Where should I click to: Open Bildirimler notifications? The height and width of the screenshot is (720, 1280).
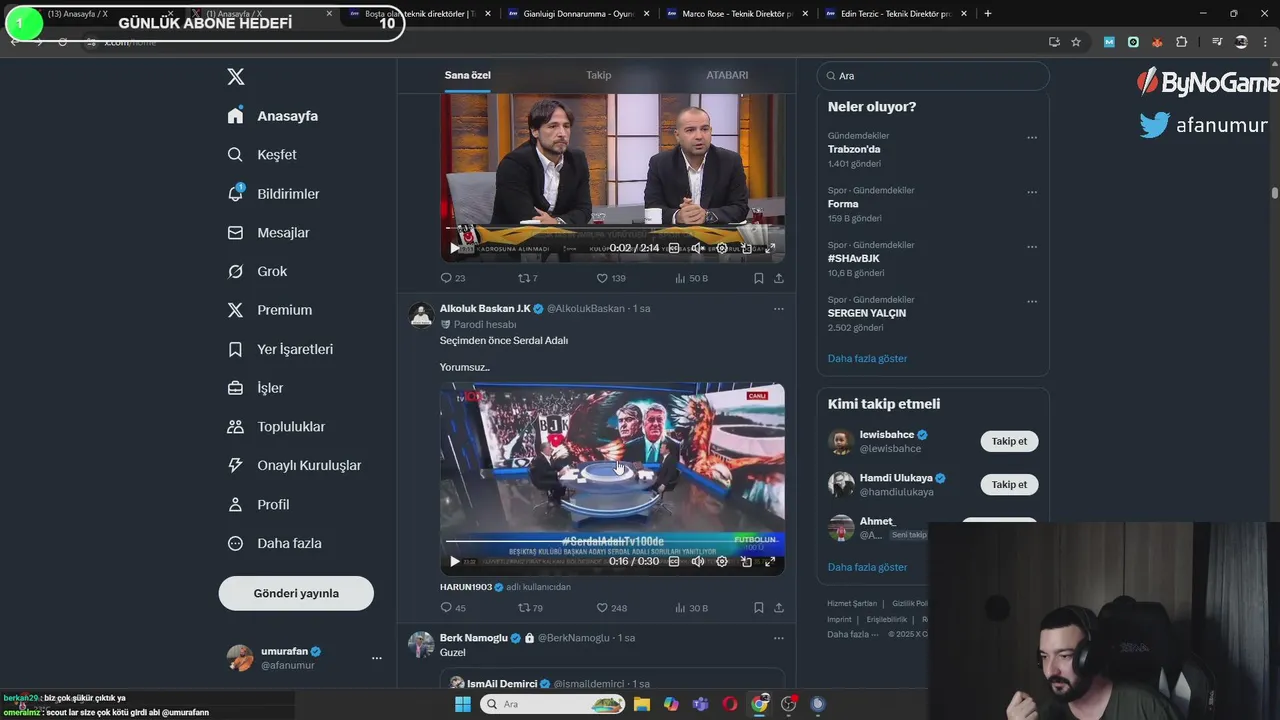click(x=273, y=194)
